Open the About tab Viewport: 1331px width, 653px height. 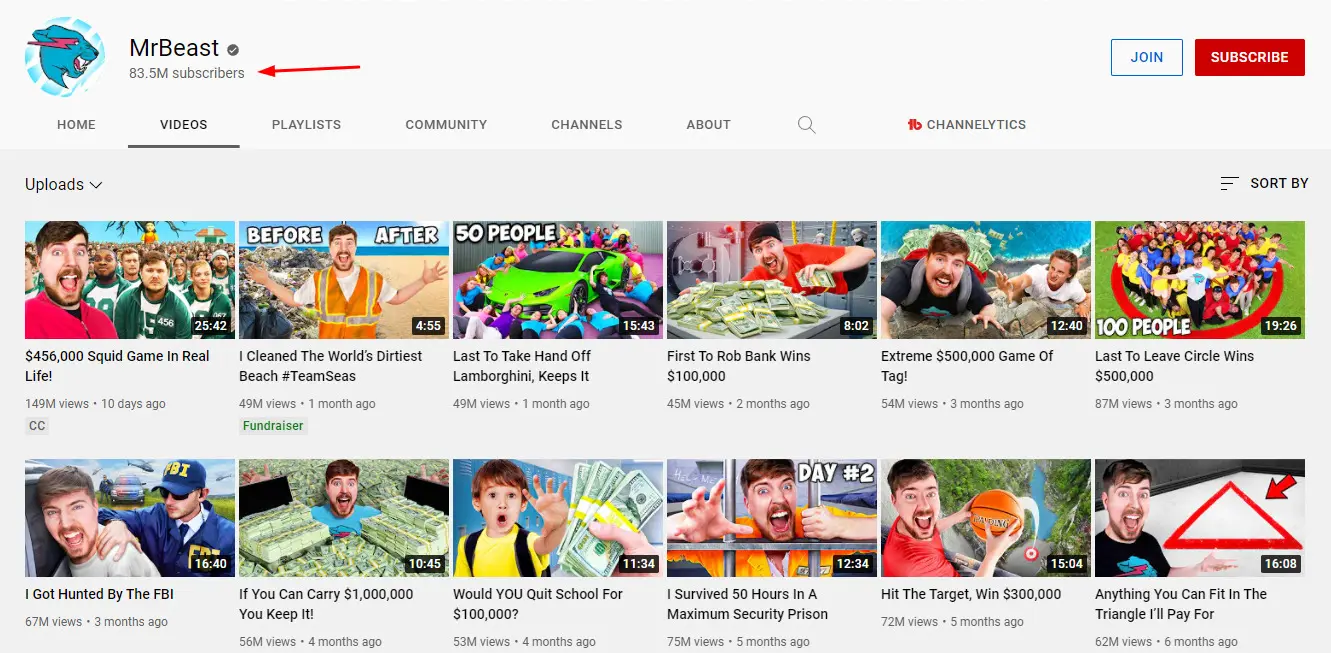(708, 125)
